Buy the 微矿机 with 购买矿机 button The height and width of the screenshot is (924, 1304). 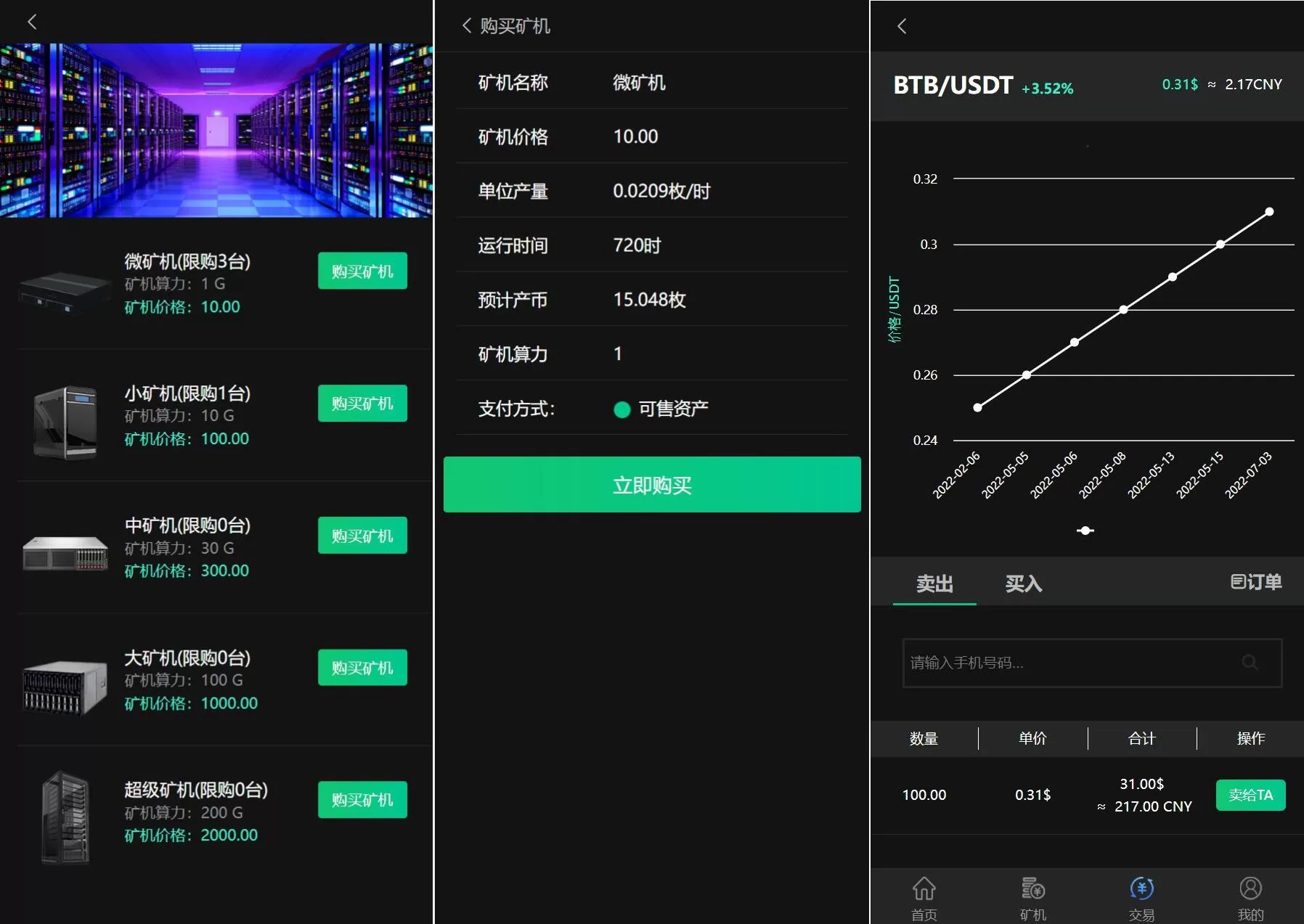[x=362, y=271]
